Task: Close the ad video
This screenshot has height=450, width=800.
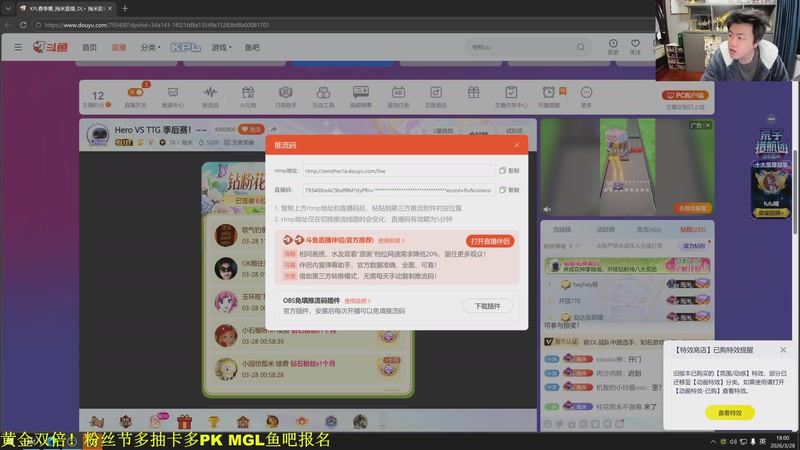Action: pyautogui.click(x=707, y=125)
